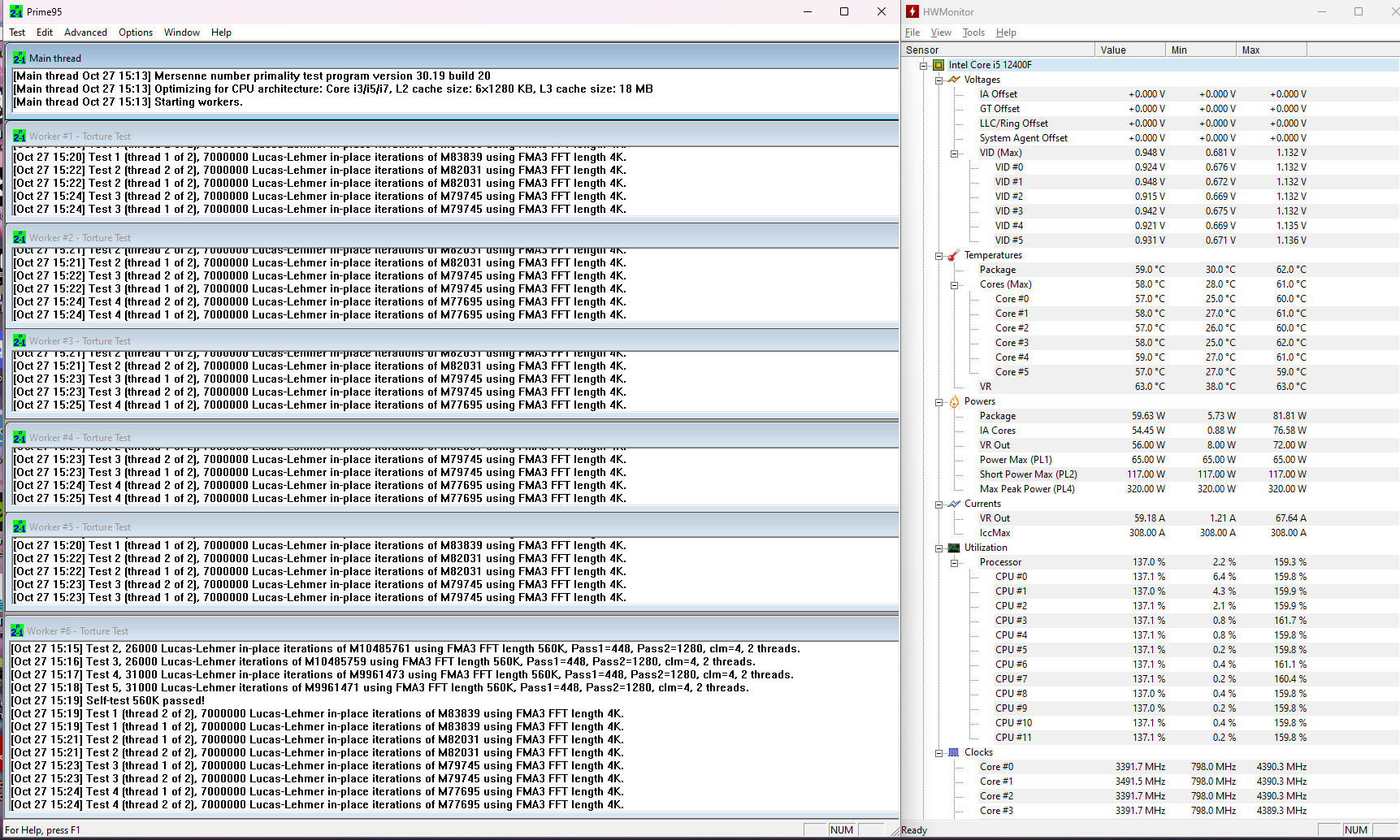Collapse the Voltages tree node
The width and height of the screenshot is (1400, 840).
(x=938, y=80)
